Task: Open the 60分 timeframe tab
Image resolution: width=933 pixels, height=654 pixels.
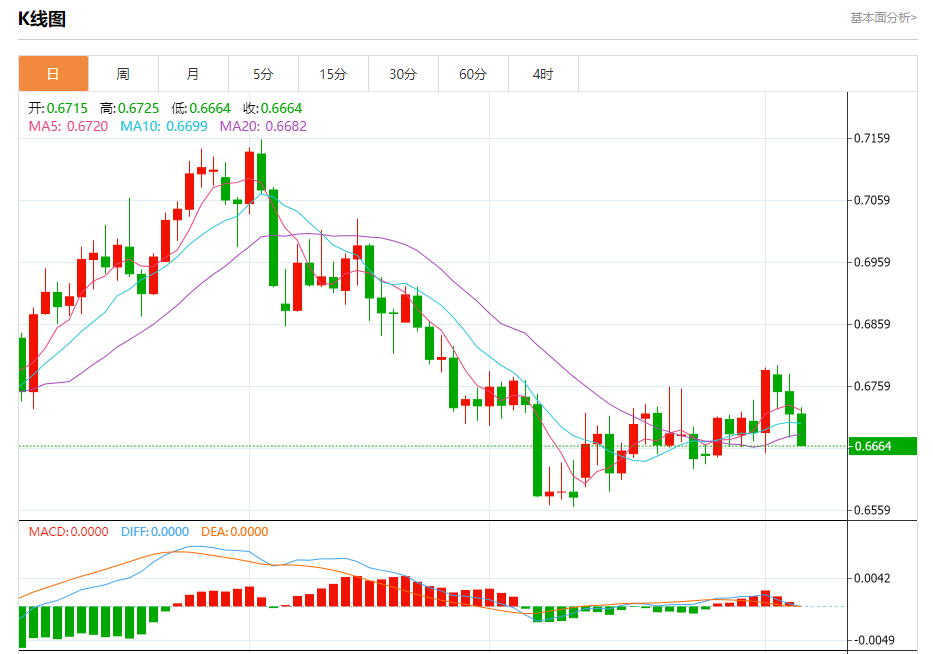Action: tap(473, 74)
